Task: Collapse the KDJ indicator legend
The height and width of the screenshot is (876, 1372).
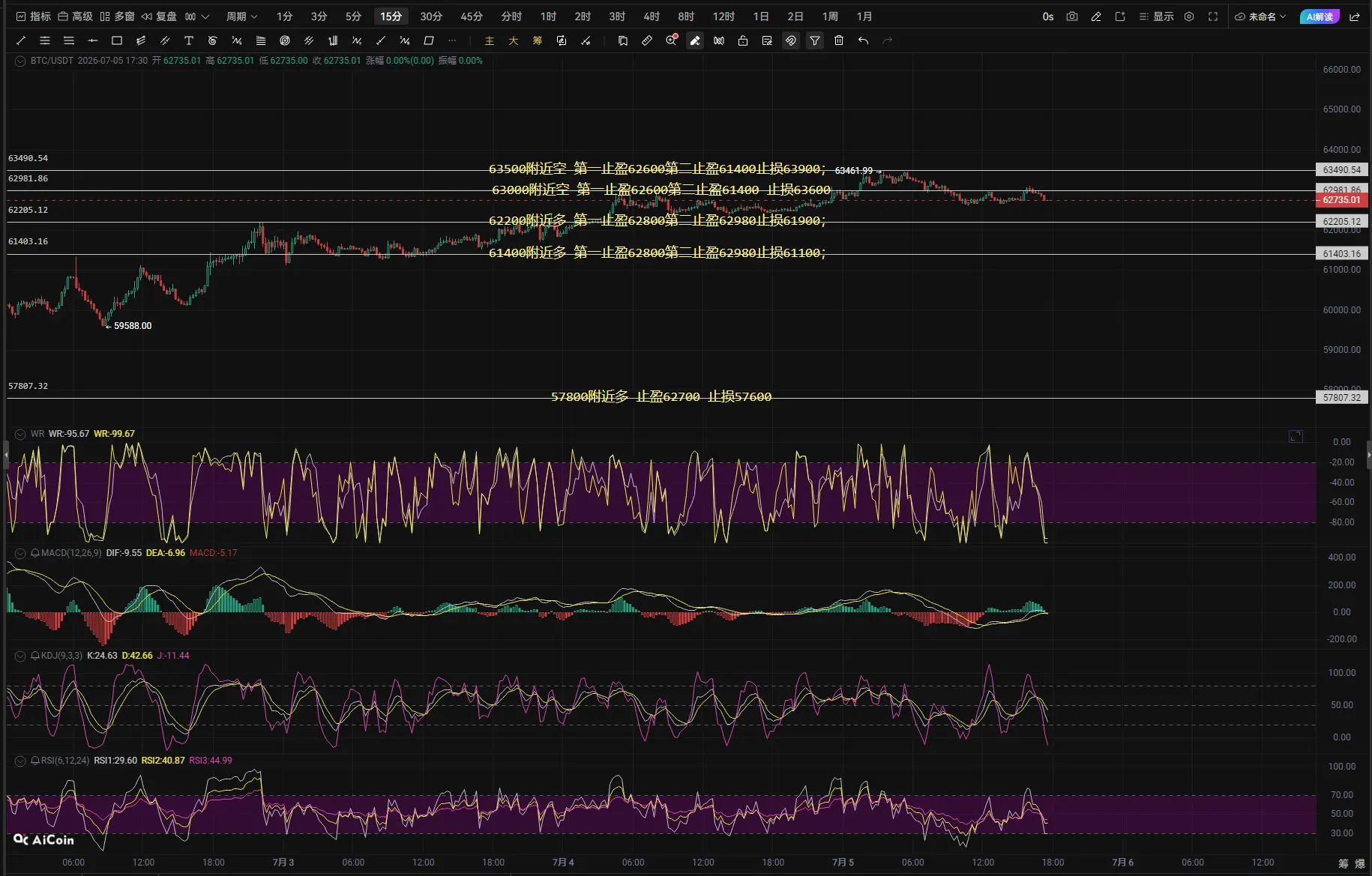Action: coord(20,656)
